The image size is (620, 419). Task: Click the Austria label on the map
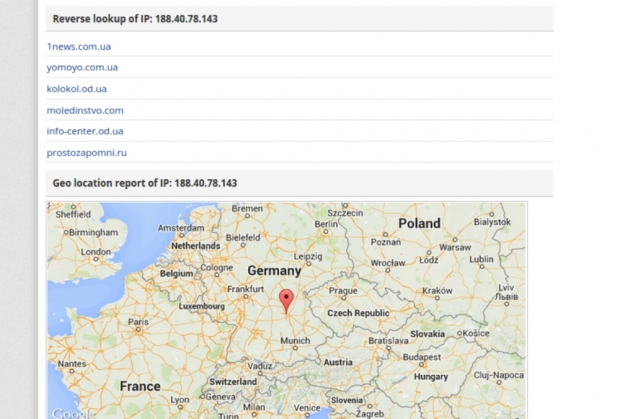pos(338,362)
